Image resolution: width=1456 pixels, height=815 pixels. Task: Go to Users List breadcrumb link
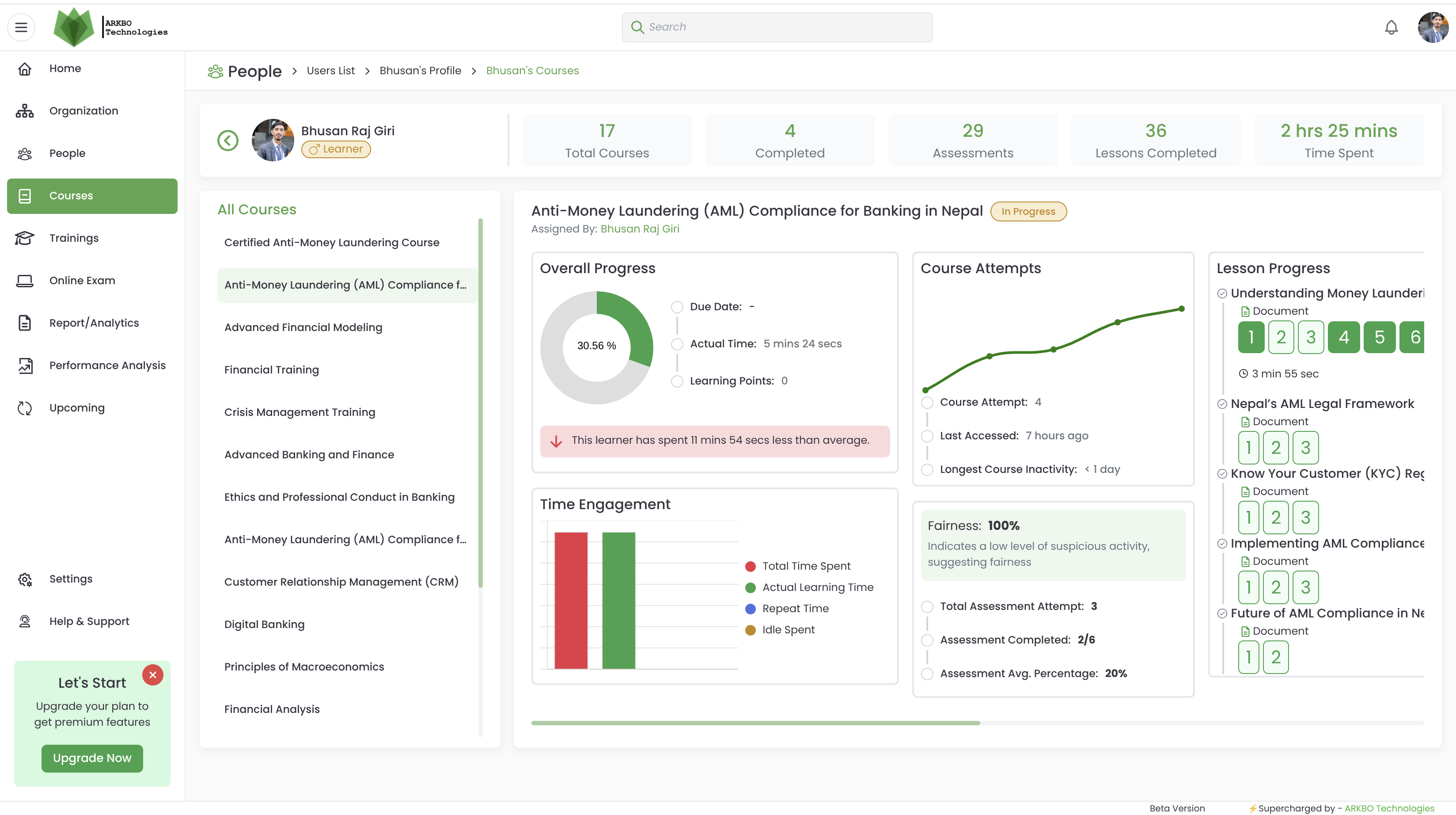point(331,71)
